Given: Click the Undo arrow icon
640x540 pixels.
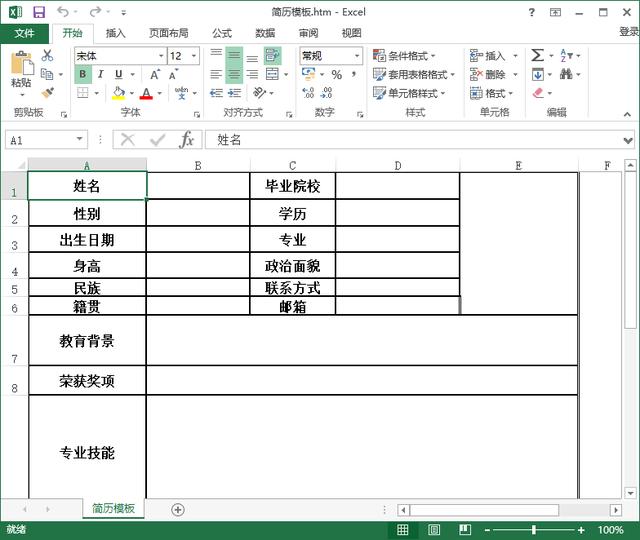Looking at the screenshot, I should [63, 12].
